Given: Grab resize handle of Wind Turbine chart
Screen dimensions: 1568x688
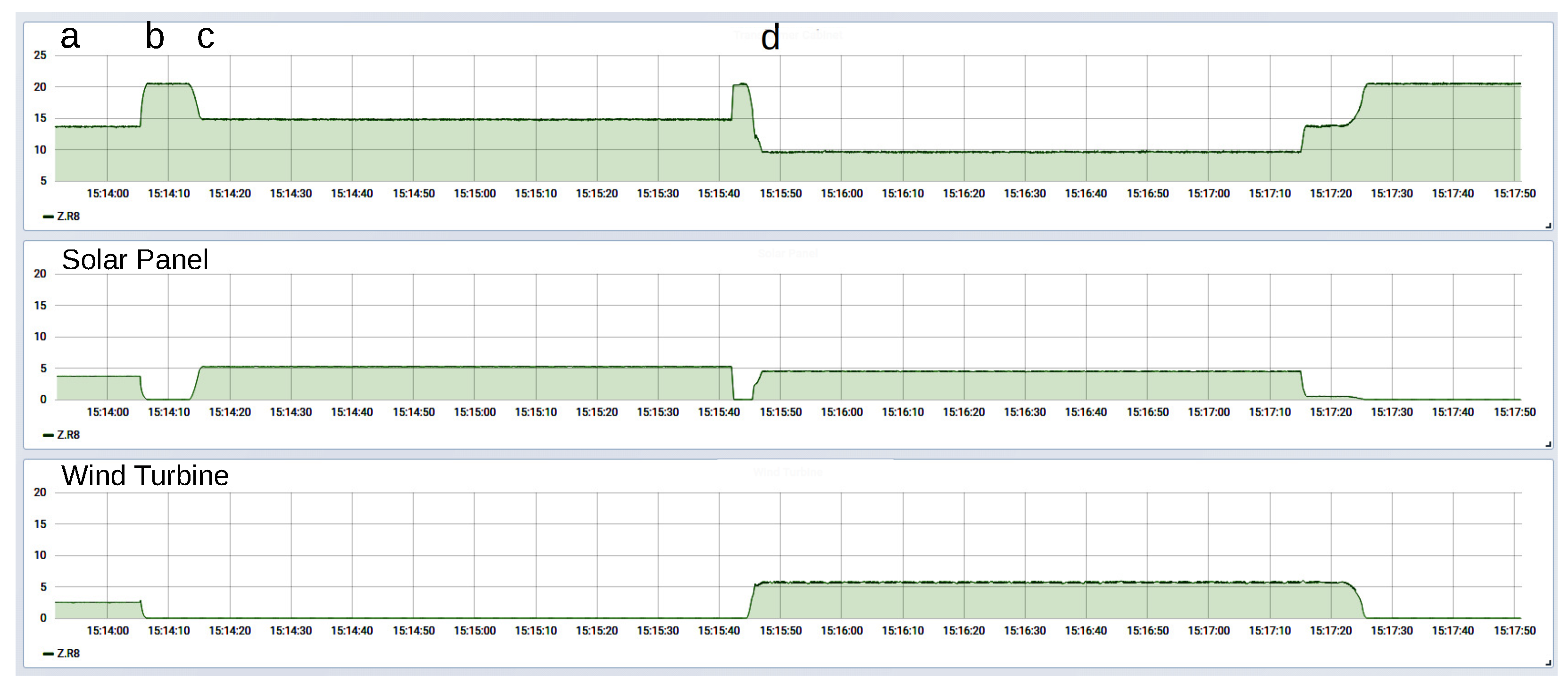Looking at the screenshot, I should (1548, 663).
